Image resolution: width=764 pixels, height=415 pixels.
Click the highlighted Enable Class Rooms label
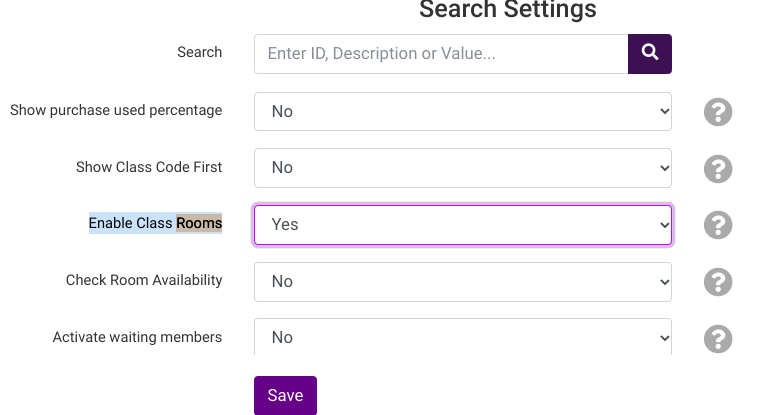click(155, 223)
